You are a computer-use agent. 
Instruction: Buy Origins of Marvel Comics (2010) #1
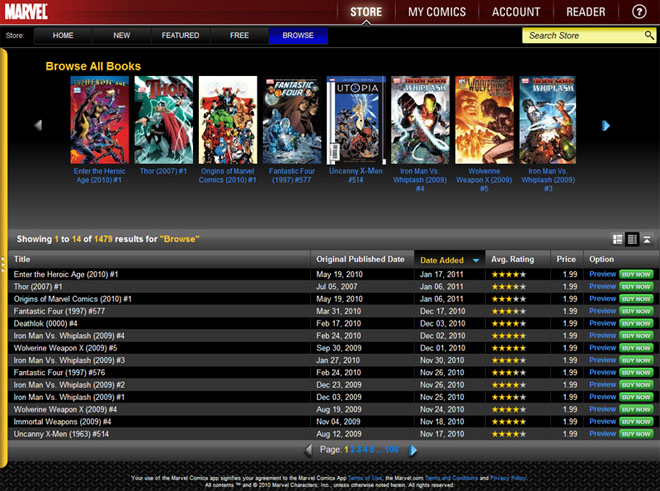coord(636,299)
